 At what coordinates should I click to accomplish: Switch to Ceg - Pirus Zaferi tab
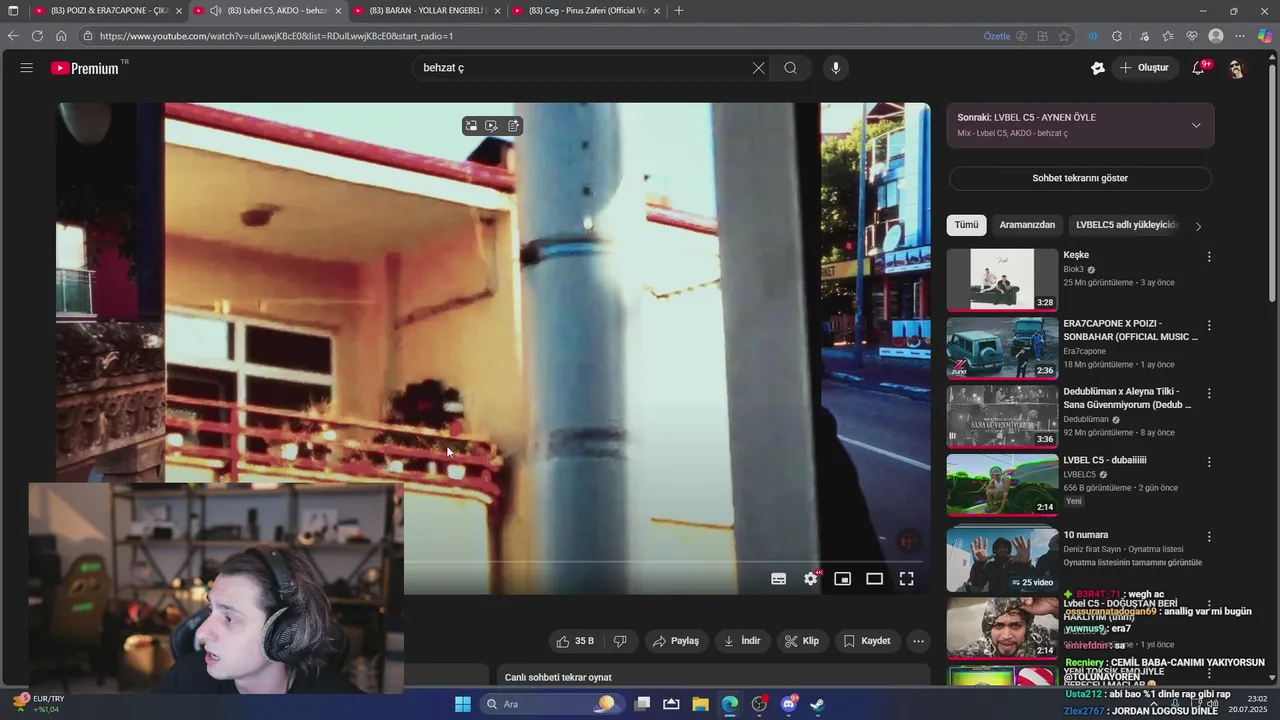pos(586,11)
